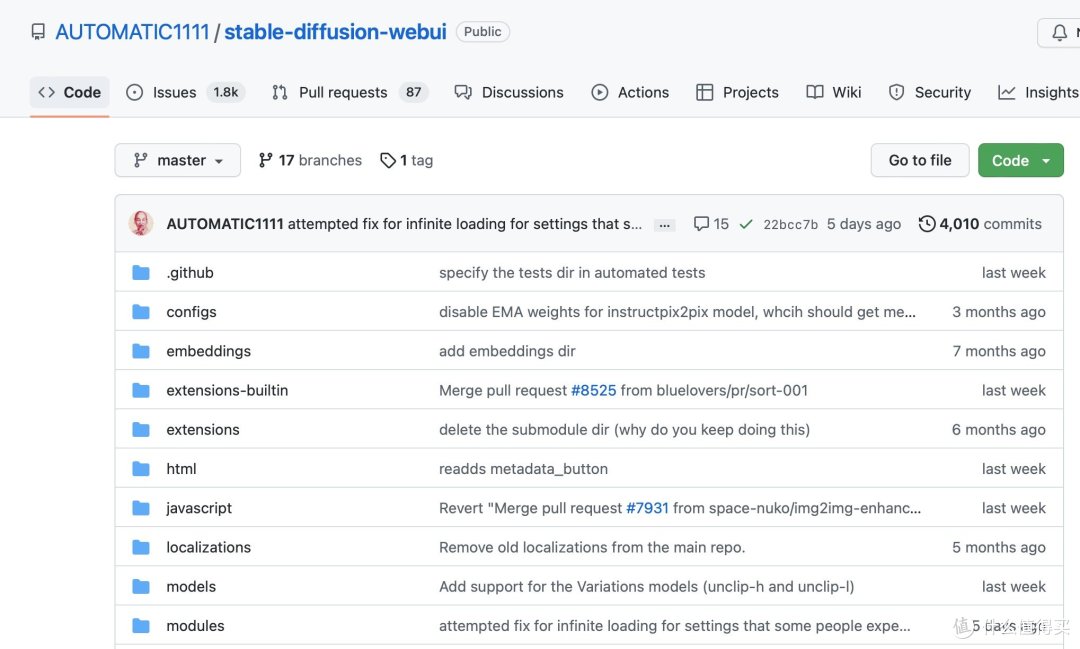Click the green checkmark on the latest commit
This screenshot has width=1080, height=649.
(746, 223)
